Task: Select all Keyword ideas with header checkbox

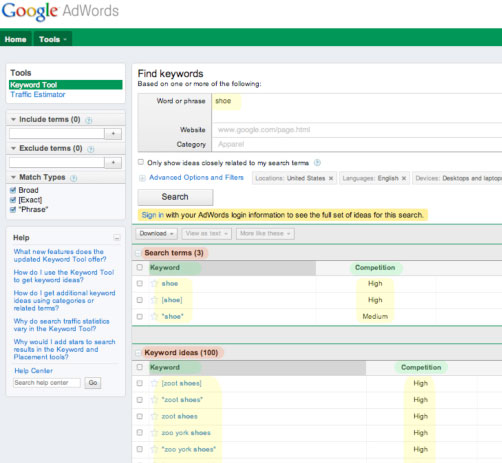Action: [140, 367]
